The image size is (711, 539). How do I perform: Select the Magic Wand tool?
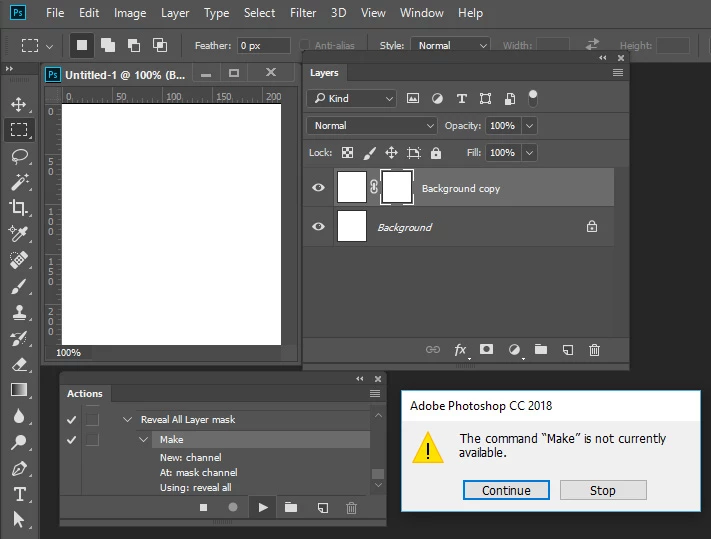click(x=19, y=182)
